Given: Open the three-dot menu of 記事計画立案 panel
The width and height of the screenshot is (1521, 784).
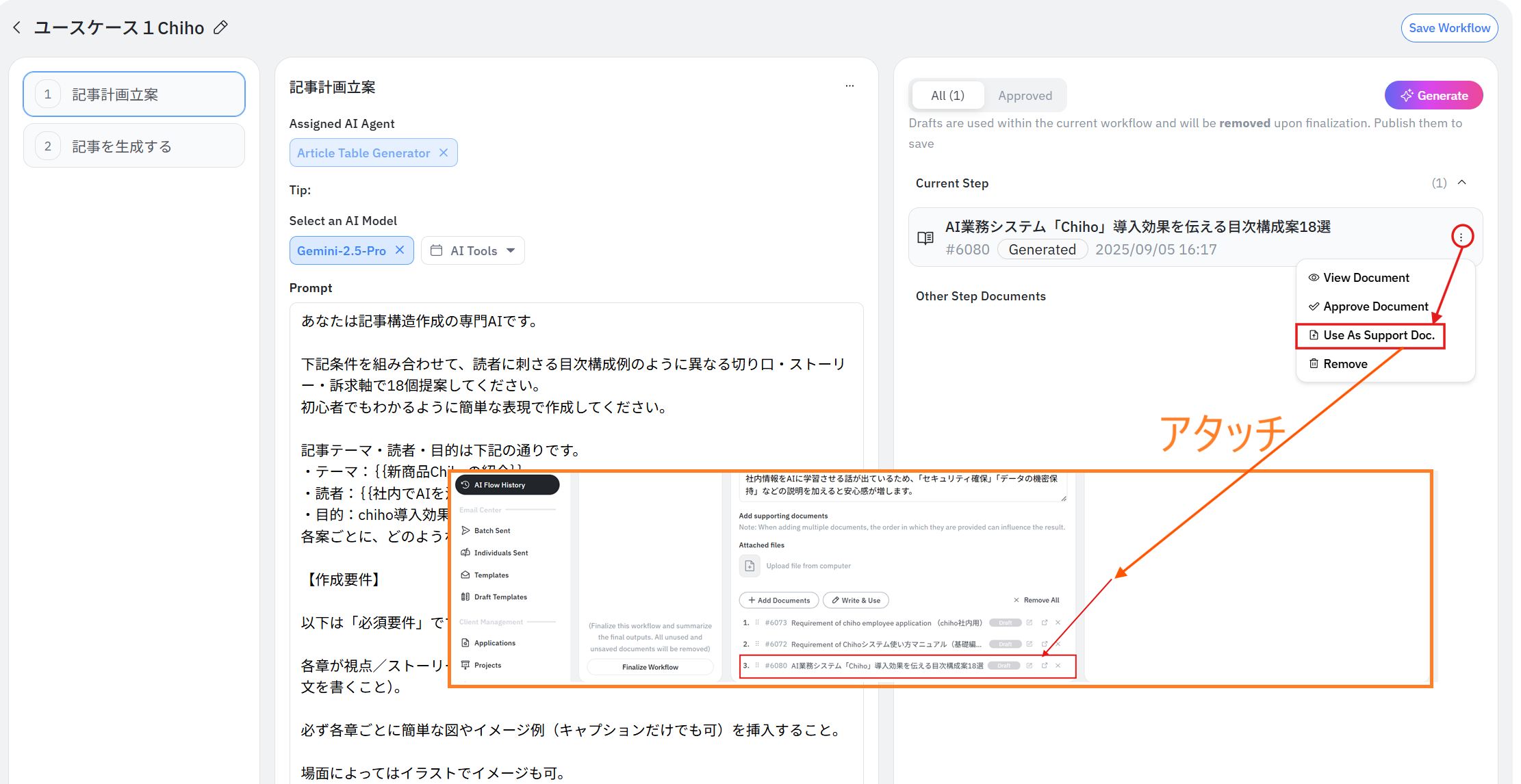Looking at the screenshot, I should (x=849, y=86).
